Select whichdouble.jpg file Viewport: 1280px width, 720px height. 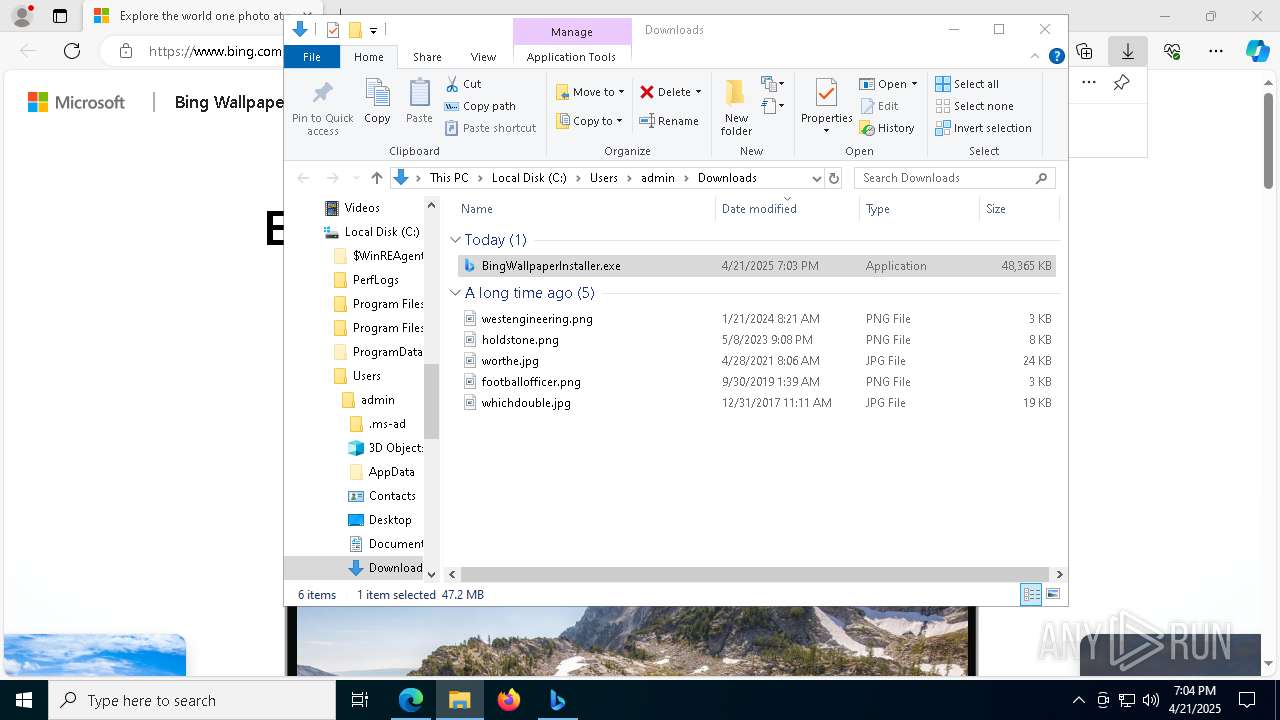[x=757, y=403]
